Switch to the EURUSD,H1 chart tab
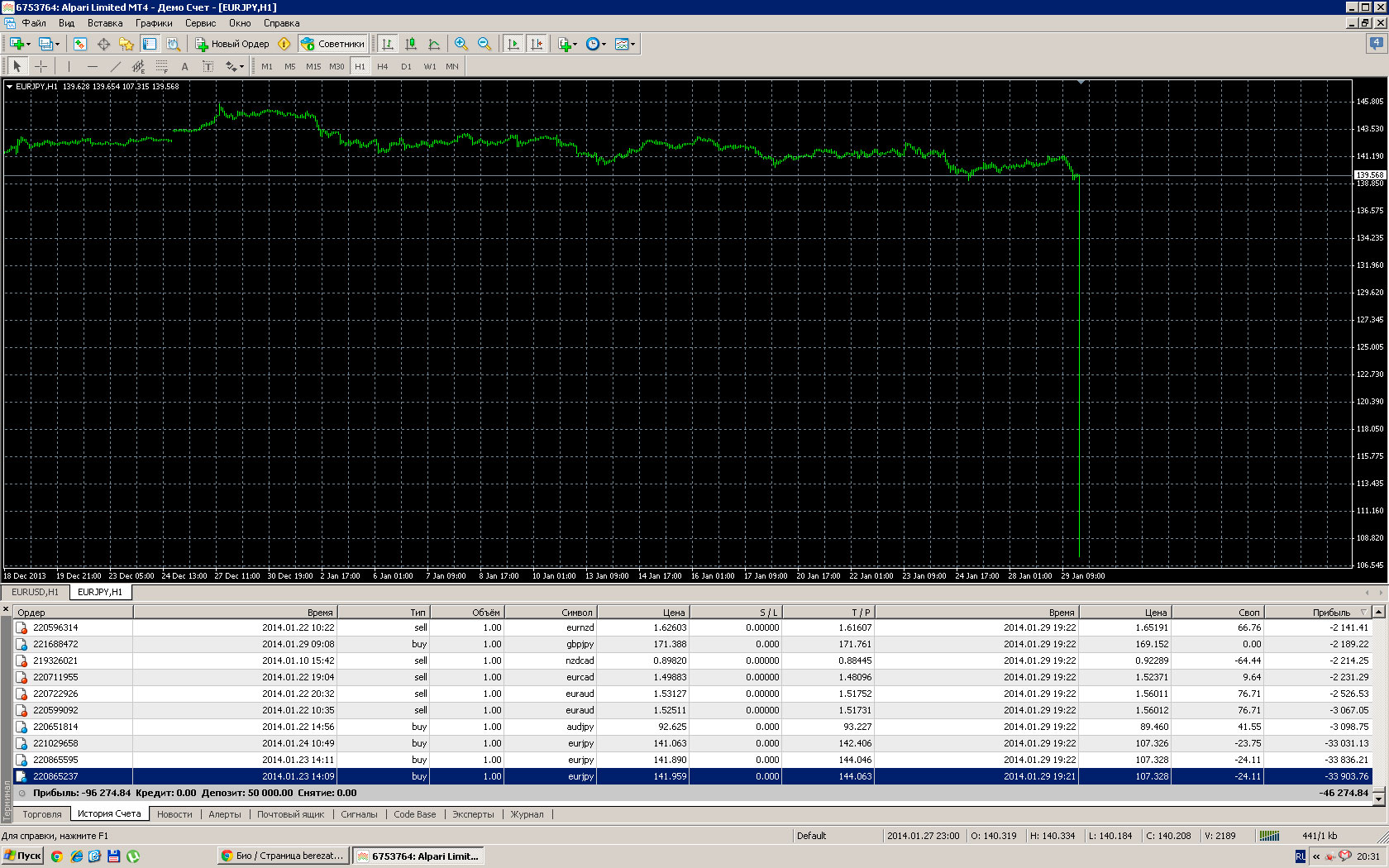Image resolution: width=1389 pixels, height=868 pixels. [35, 592]
